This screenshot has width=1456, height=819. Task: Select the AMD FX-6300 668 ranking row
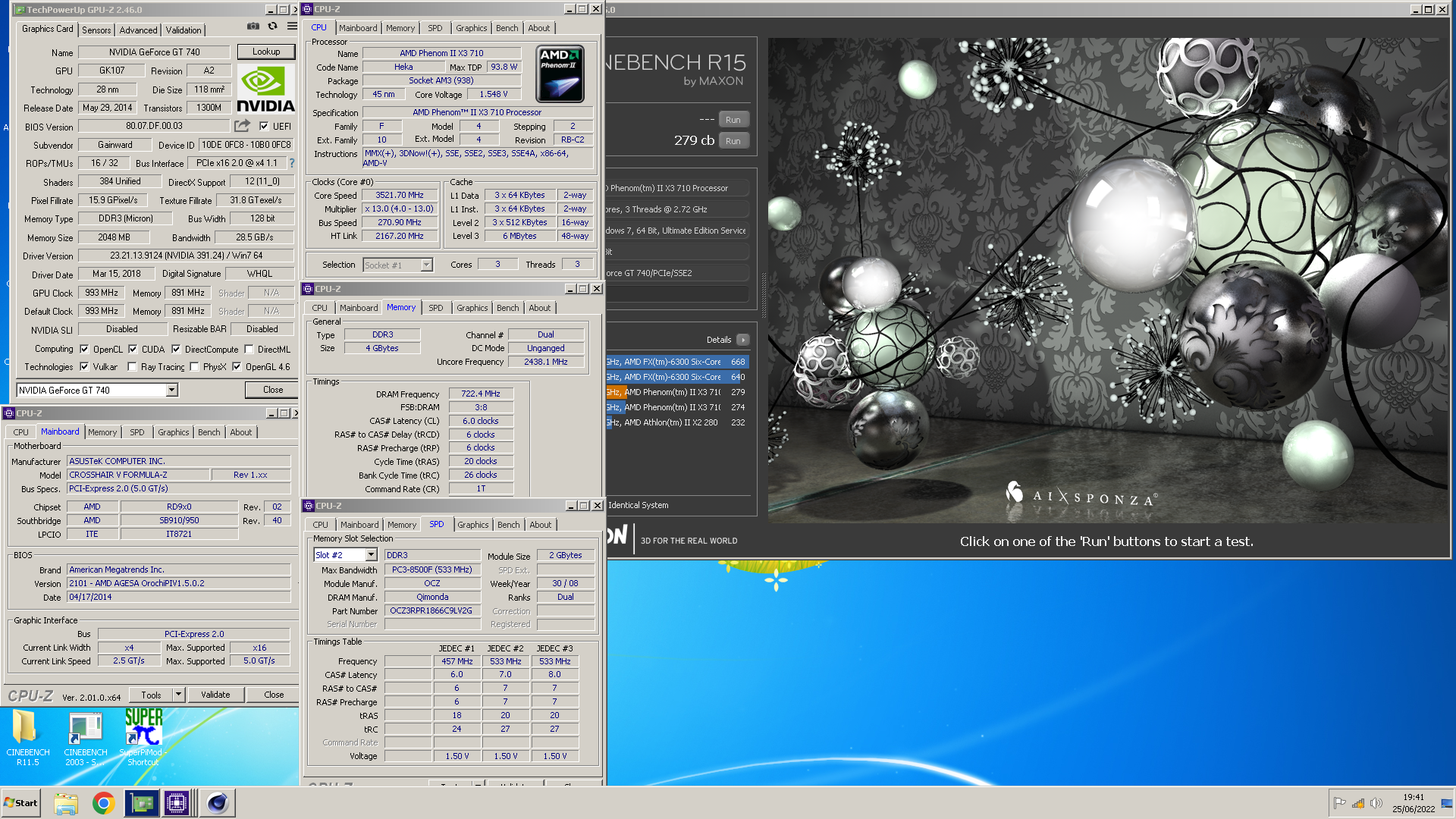coord(677,362)
